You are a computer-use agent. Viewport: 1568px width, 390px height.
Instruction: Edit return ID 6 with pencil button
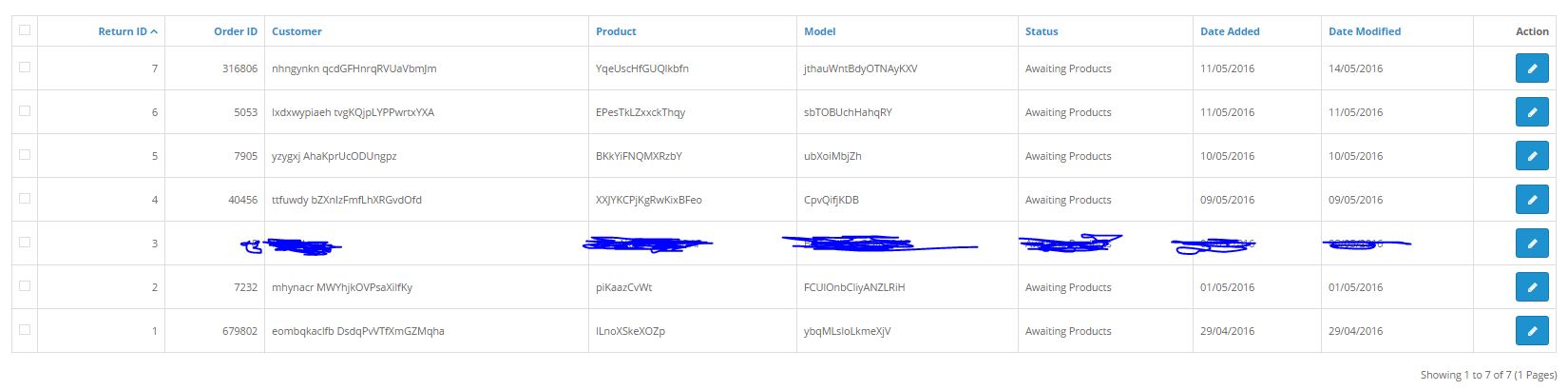pyautogui.click(x=1532, y=112)
